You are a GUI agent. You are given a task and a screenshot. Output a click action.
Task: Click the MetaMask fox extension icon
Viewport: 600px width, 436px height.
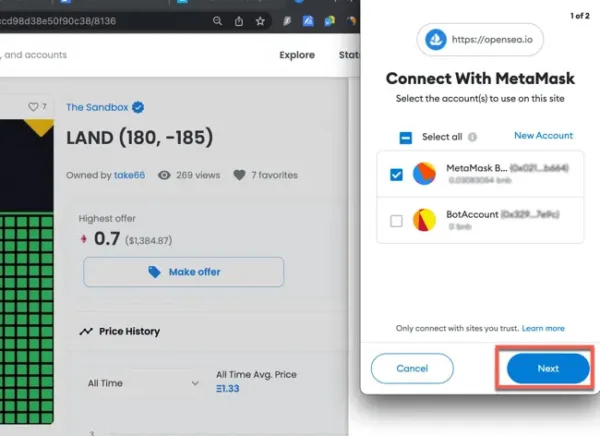click(351, 21)
